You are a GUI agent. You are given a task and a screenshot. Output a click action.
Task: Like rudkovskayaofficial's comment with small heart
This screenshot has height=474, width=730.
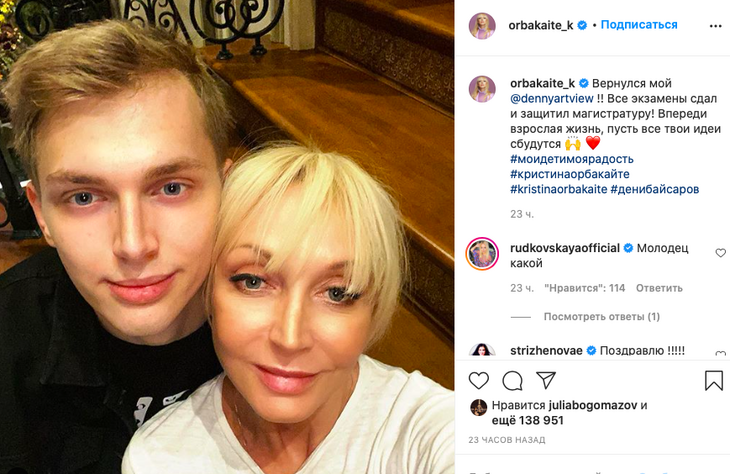coord(720,253)
